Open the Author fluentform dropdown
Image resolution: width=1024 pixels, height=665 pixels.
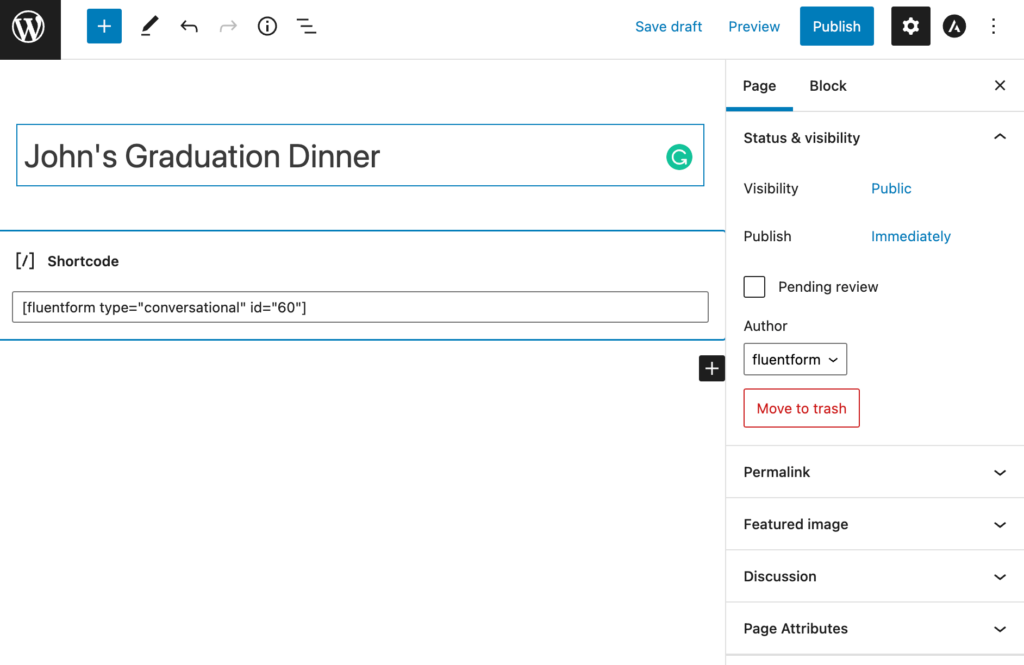point(795,359)
